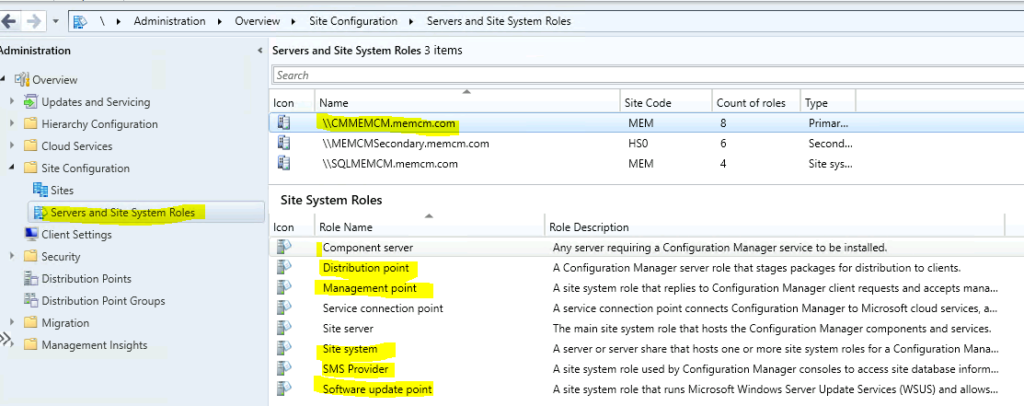Viewport: 1024px width, 406px height.
Task: Expand the Migration node
Action: click(x=12, y=323)
